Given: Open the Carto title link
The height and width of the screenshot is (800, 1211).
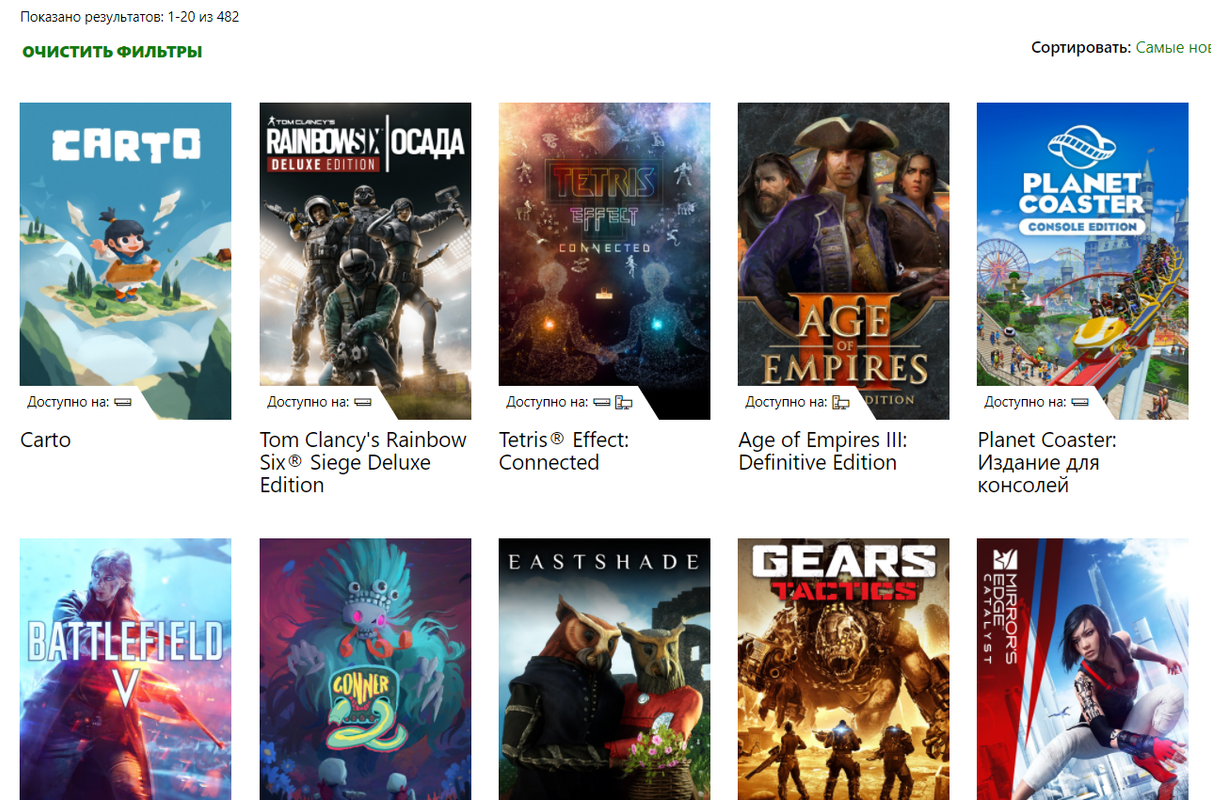Looking at the screenshot, I should 45,440.
